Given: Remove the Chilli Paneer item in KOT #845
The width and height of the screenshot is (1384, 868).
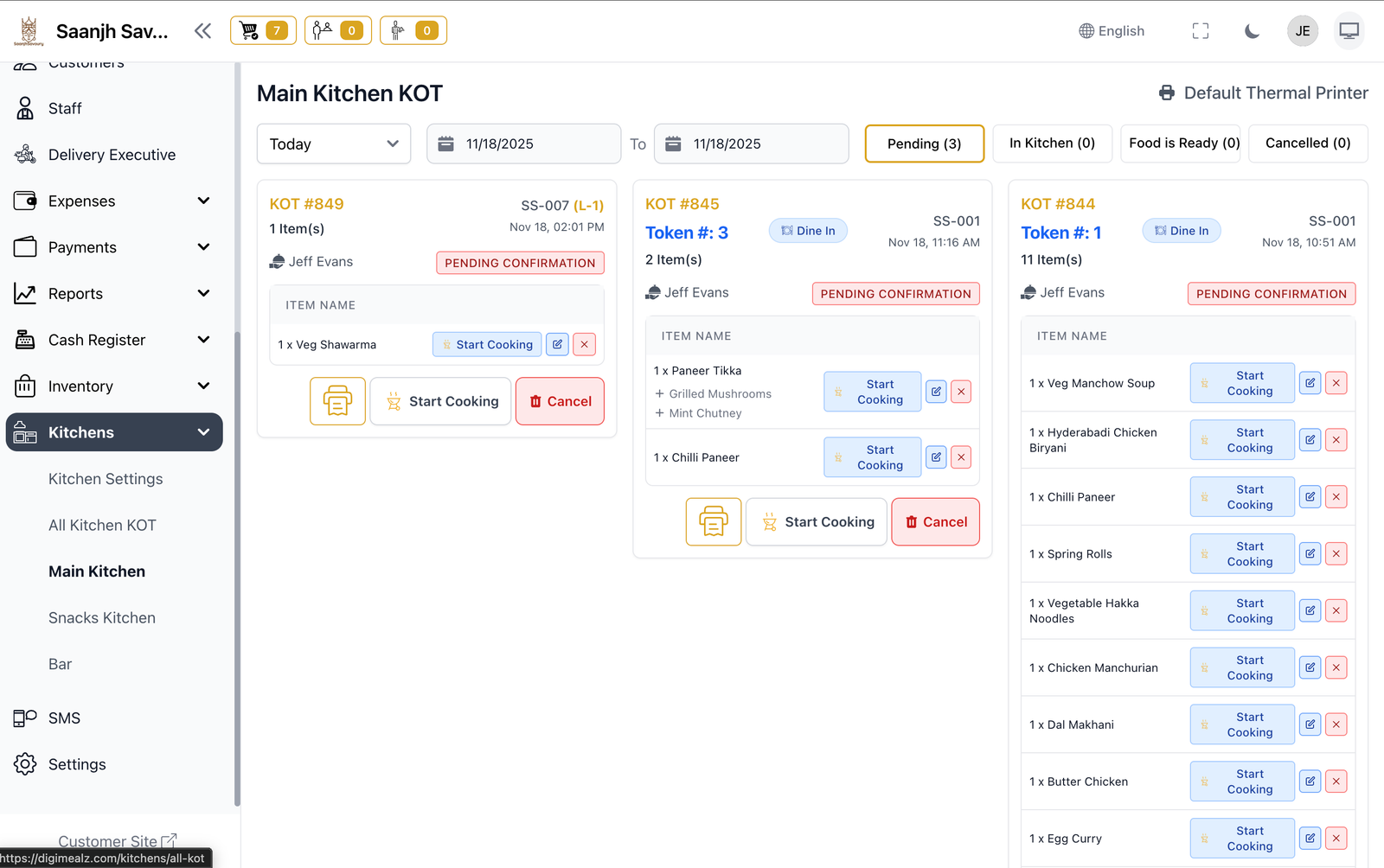Looking at the screenshot, I should pyautogui.click(x=960, y=457).
